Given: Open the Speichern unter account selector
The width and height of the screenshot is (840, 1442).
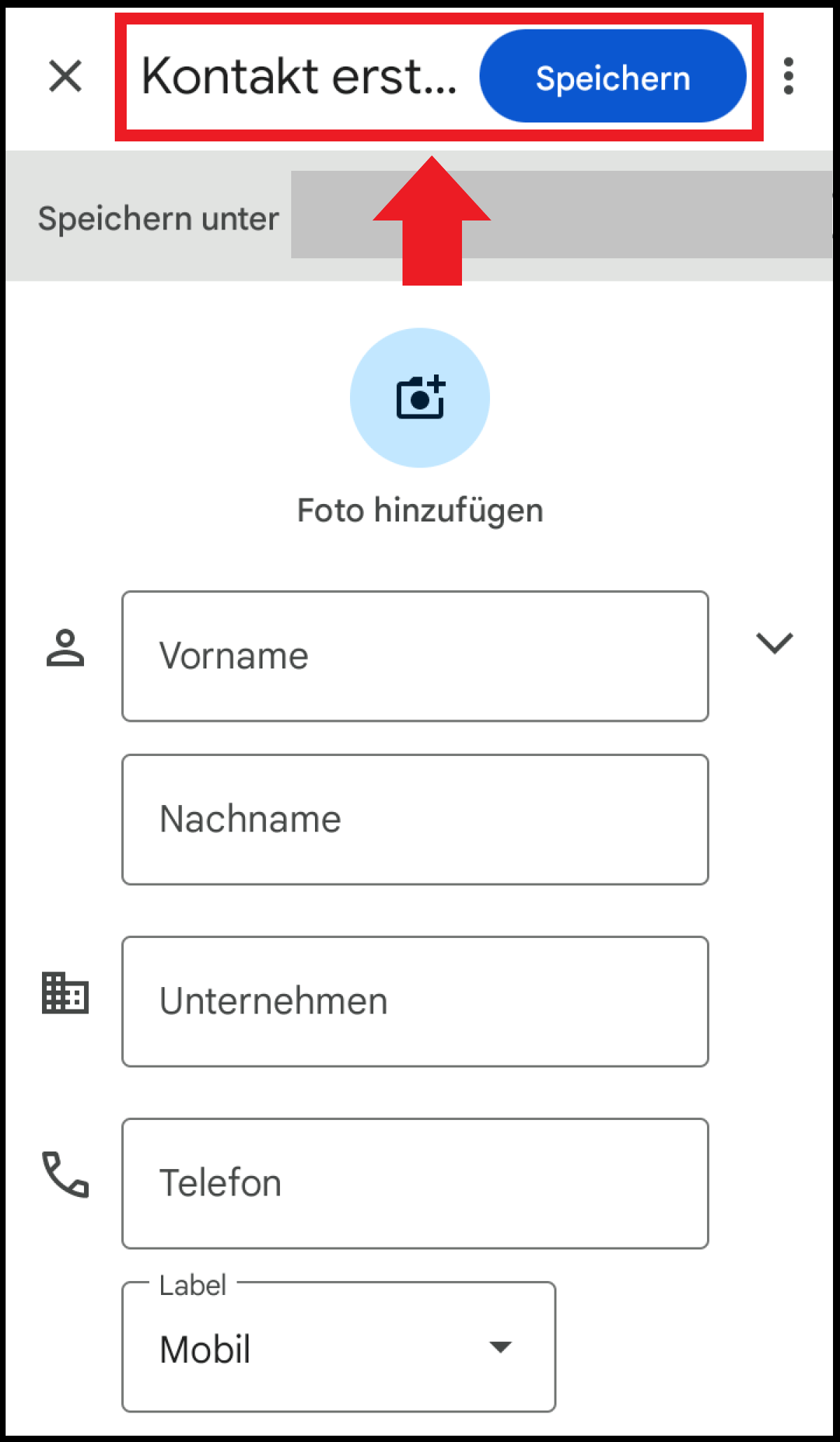Looking at the screenshot, I should (561, 215).
